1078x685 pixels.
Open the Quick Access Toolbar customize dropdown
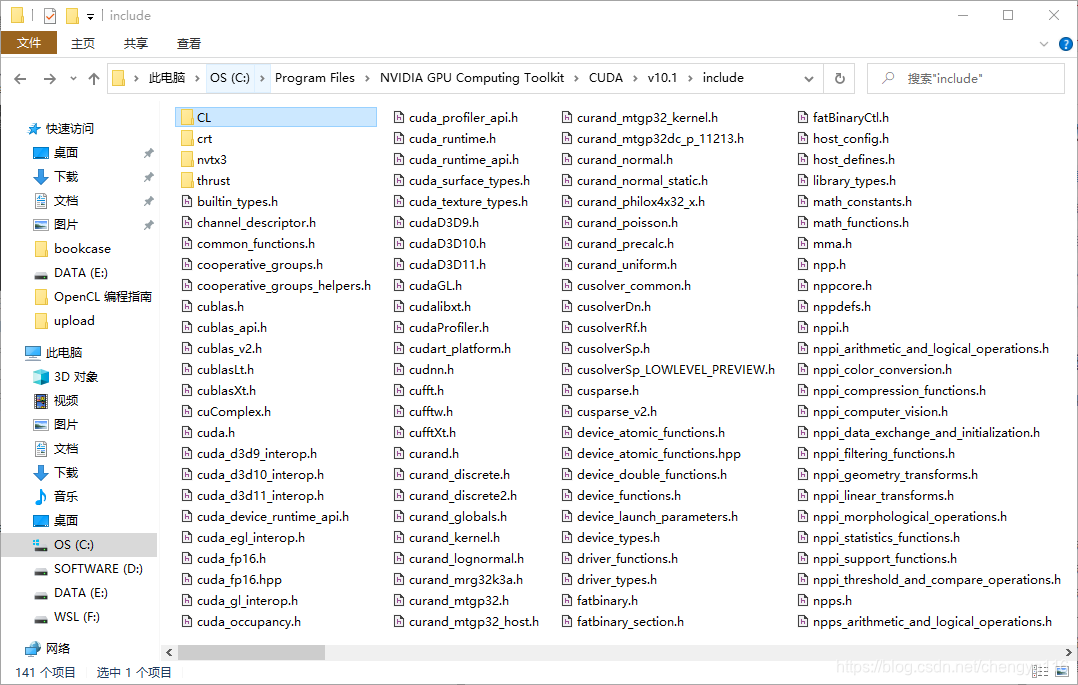(x=90, y=17)
